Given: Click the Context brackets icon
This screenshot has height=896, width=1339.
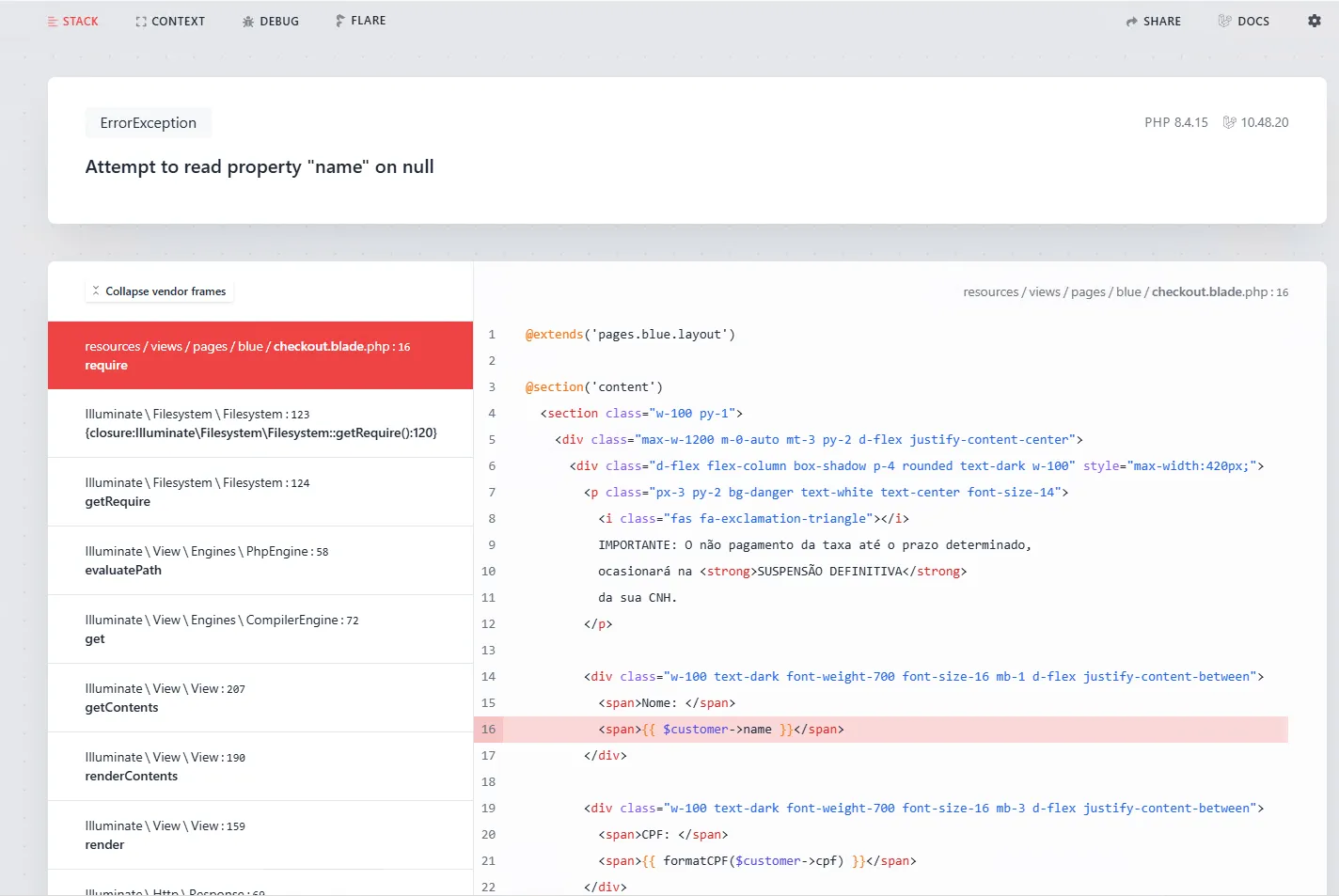Looking at the screenshot, I should [141, 22].
